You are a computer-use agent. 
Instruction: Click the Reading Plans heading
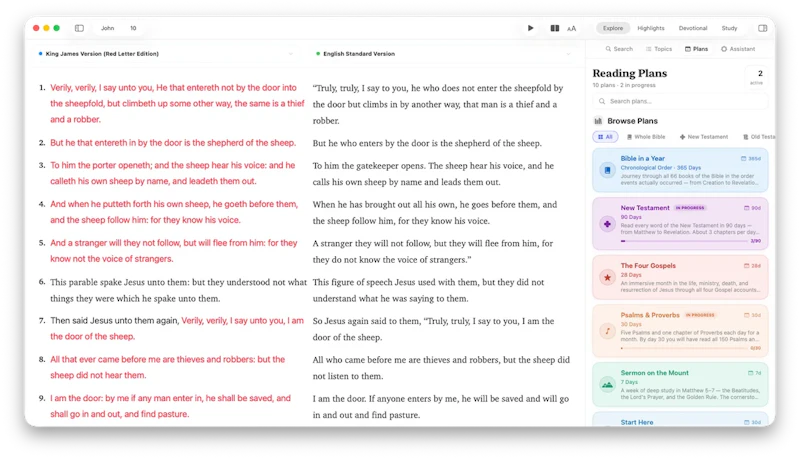pos(630,73)
